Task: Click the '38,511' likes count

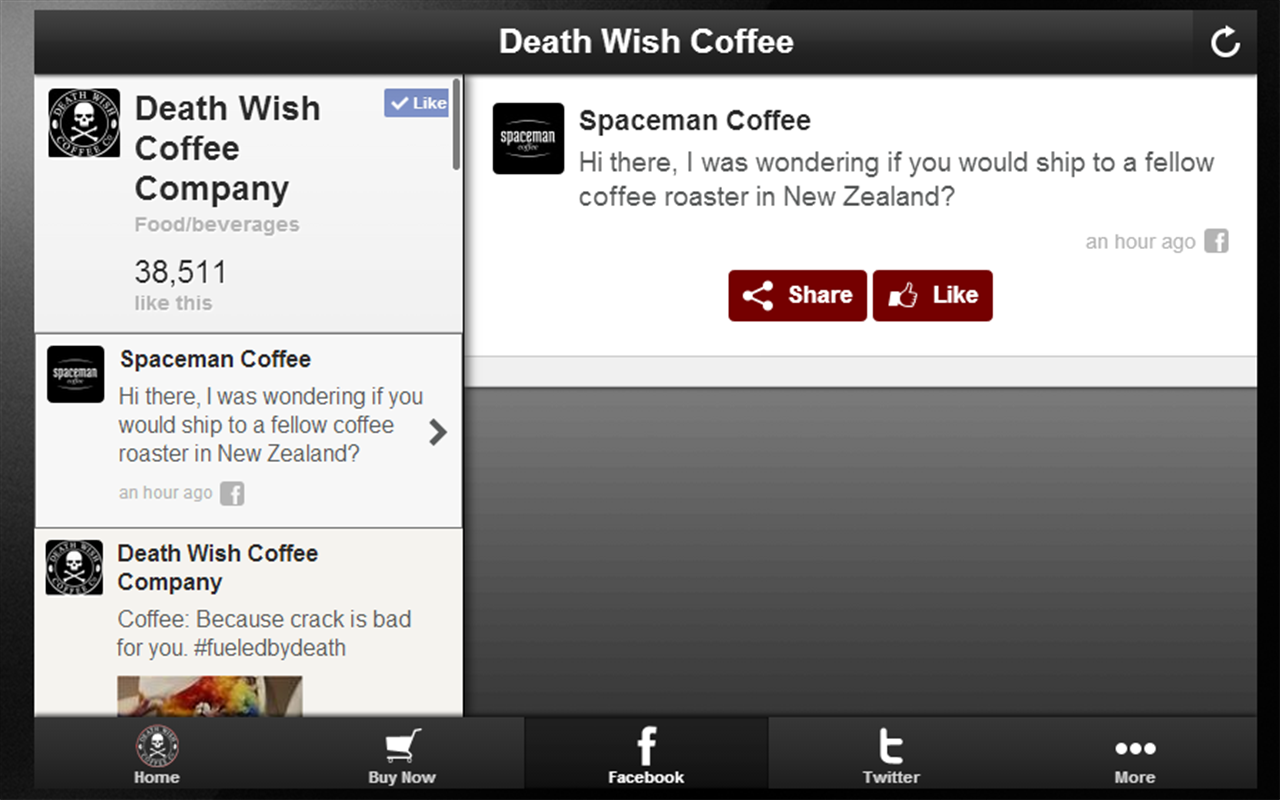Action: [x=181, y=272]
